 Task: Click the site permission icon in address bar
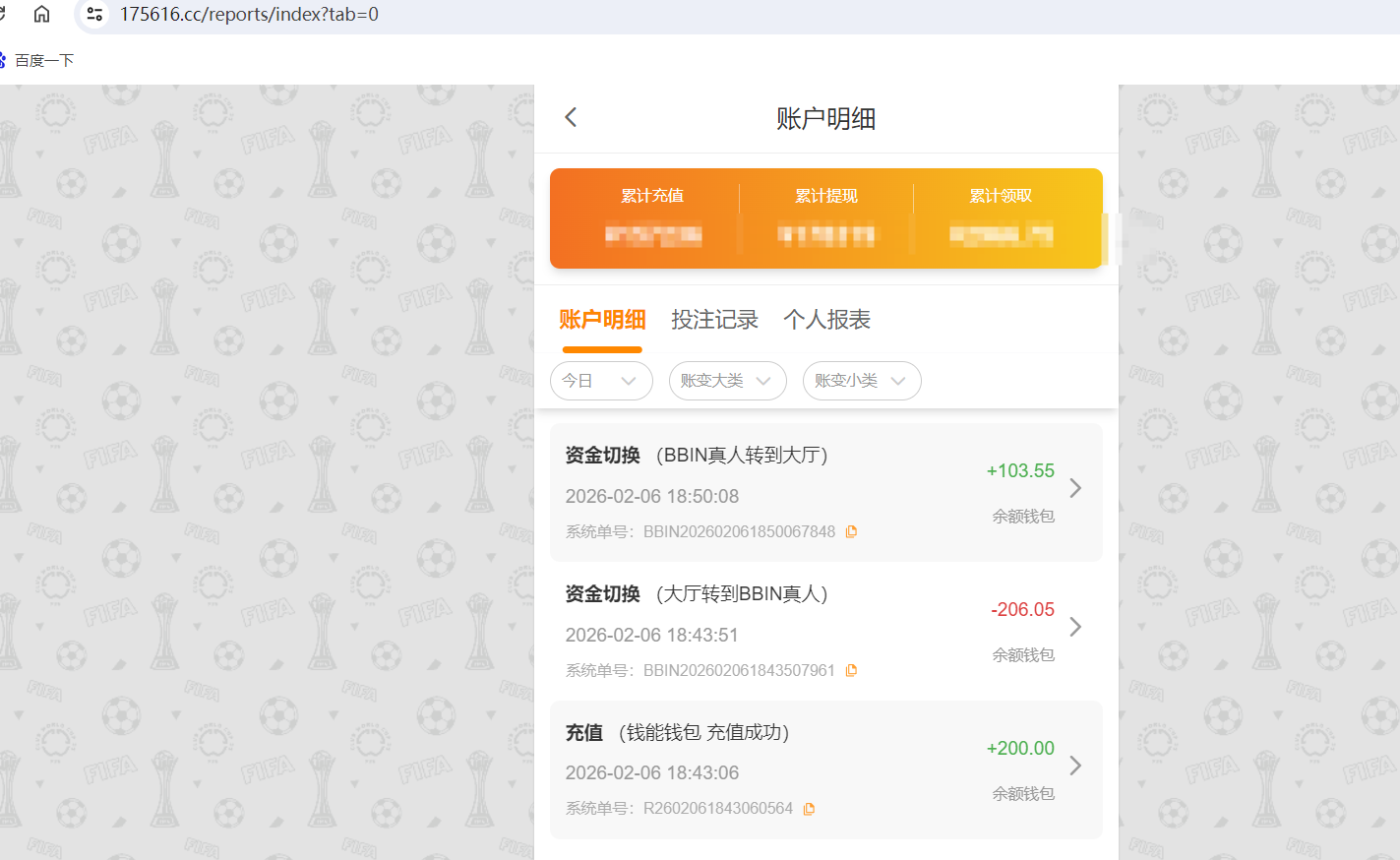pos(94,15)
